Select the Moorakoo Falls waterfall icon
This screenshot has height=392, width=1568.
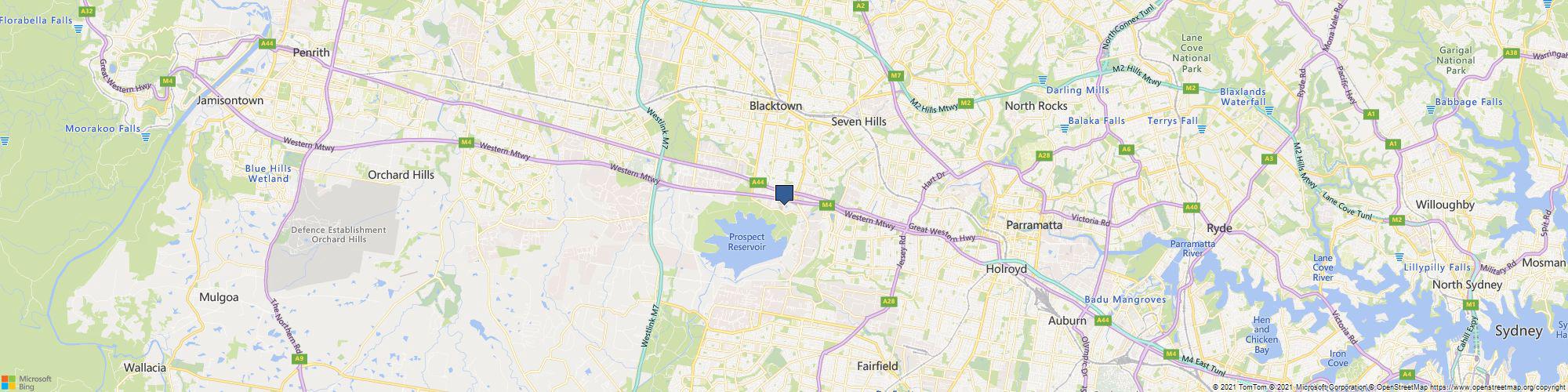tap(146, 137)
